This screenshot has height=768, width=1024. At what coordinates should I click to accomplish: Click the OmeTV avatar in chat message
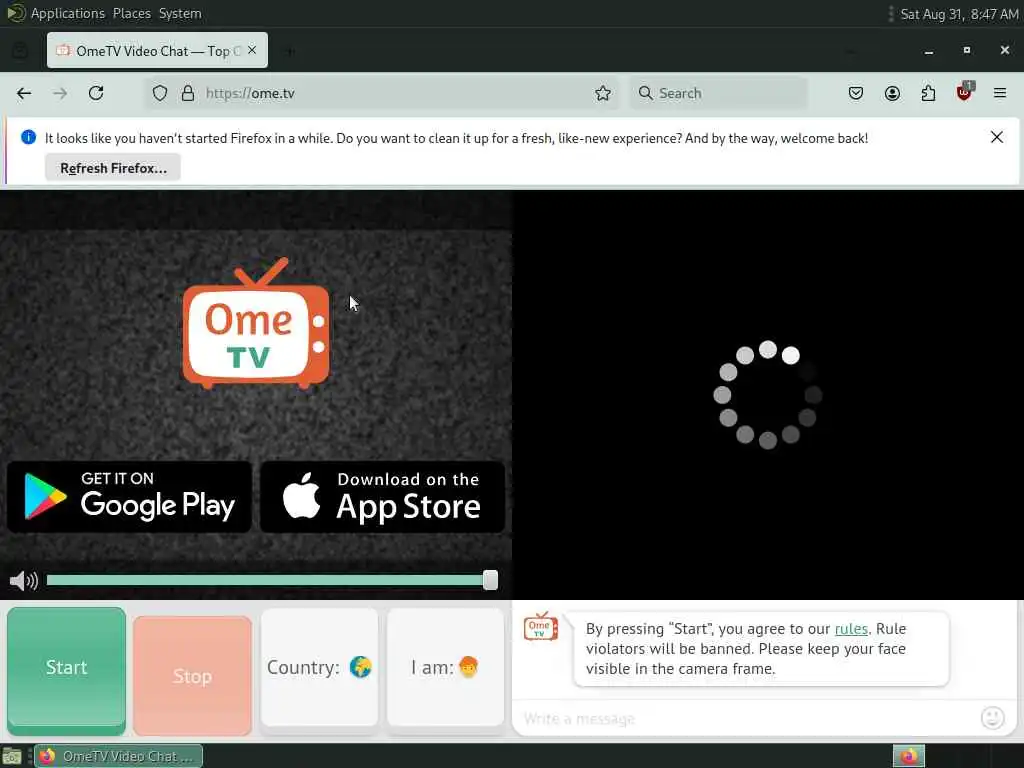coord(541,626)
